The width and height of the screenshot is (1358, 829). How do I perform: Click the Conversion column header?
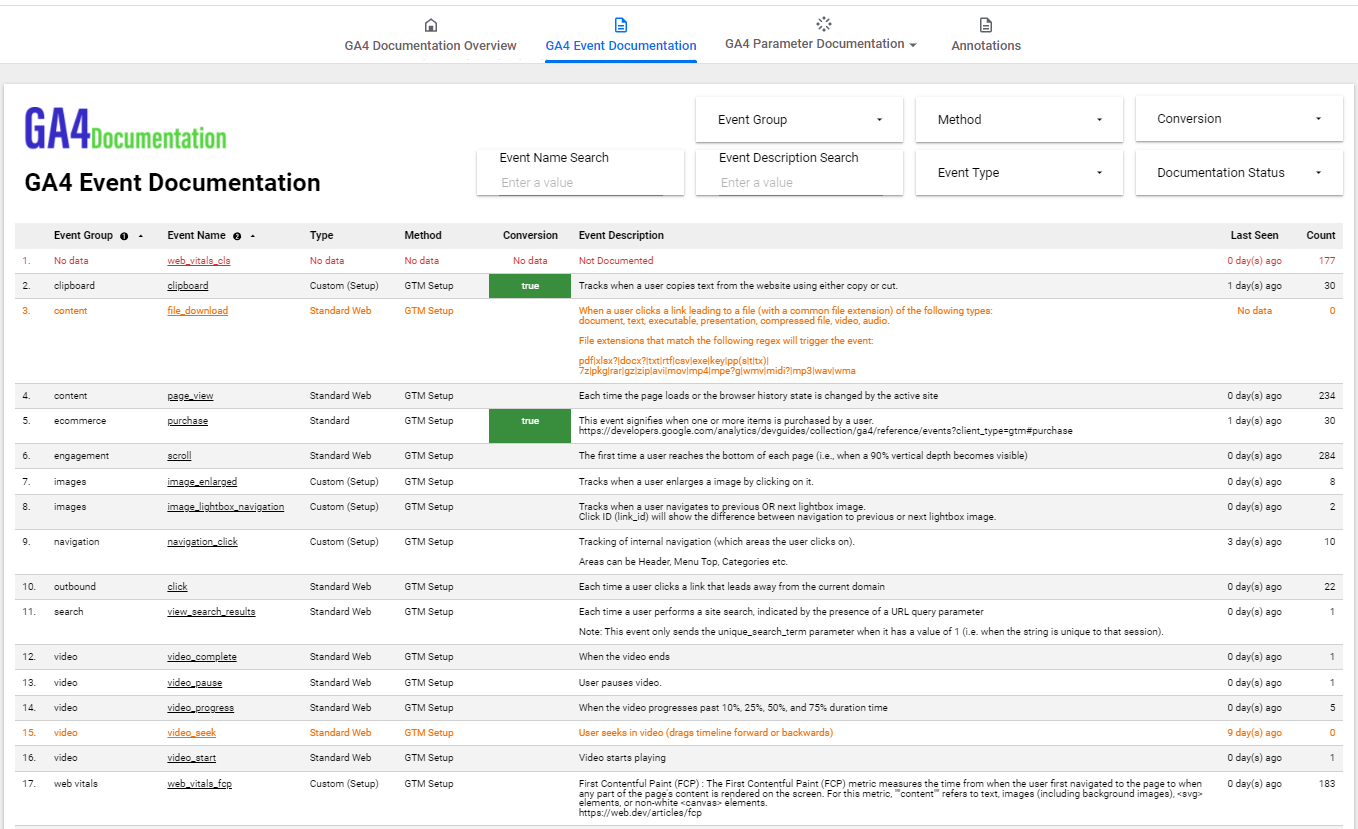530,236
